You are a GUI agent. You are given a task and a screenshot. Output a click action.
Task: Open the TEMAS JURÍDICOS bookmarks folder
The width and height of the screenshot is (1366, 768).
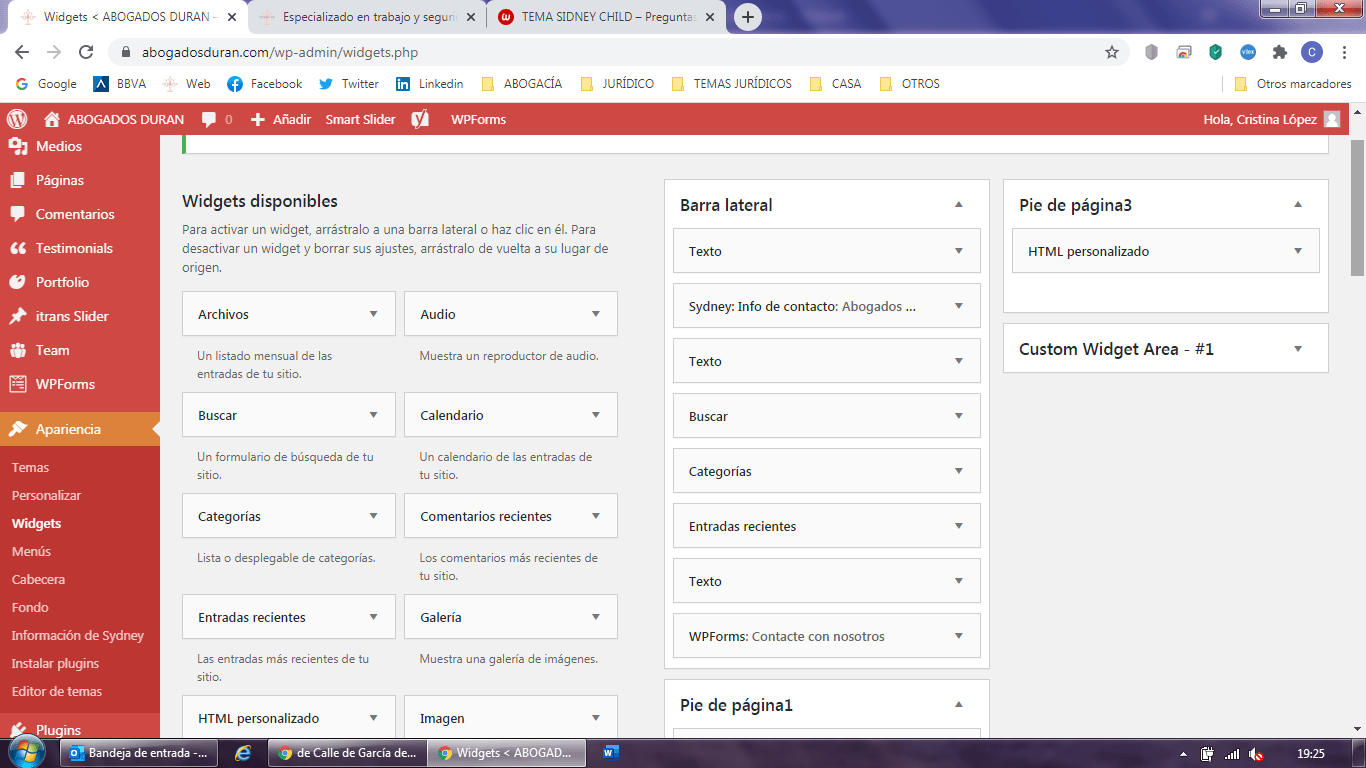(731, 84)
